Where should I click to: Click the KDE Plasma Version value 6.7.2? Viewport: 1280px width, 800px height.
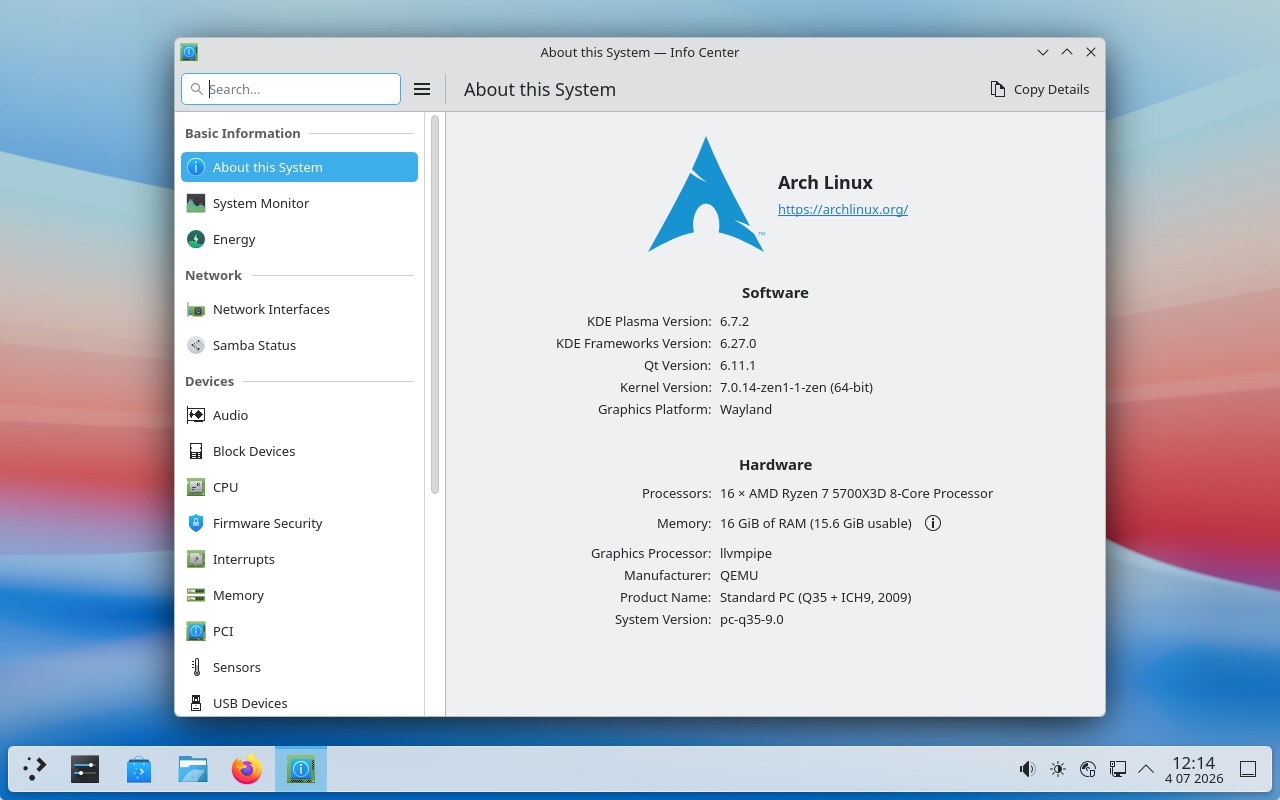coord(734,321)
